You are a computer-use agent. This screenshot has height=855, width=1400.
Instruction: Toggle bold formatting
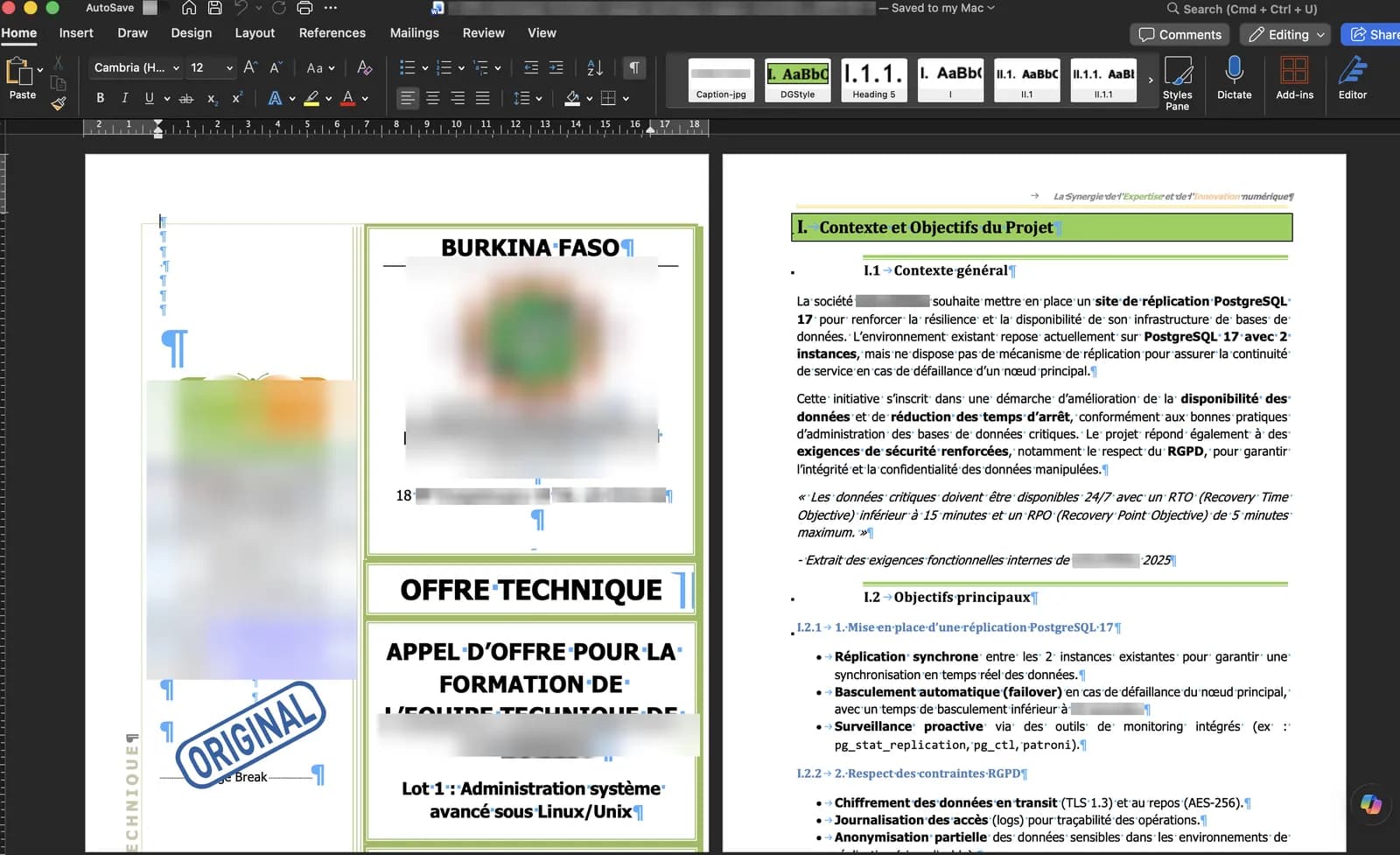tap(100, 98)
